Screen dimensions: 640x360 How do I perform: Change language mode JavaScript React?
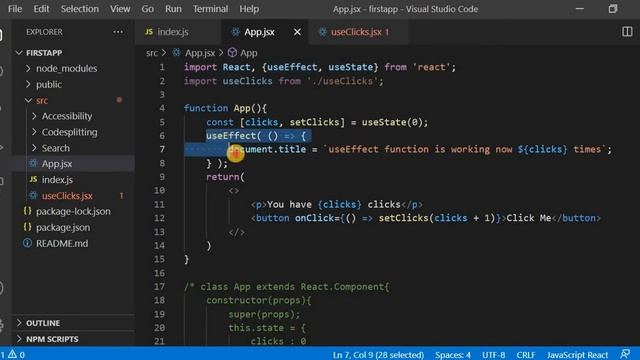tap(578, 355)
